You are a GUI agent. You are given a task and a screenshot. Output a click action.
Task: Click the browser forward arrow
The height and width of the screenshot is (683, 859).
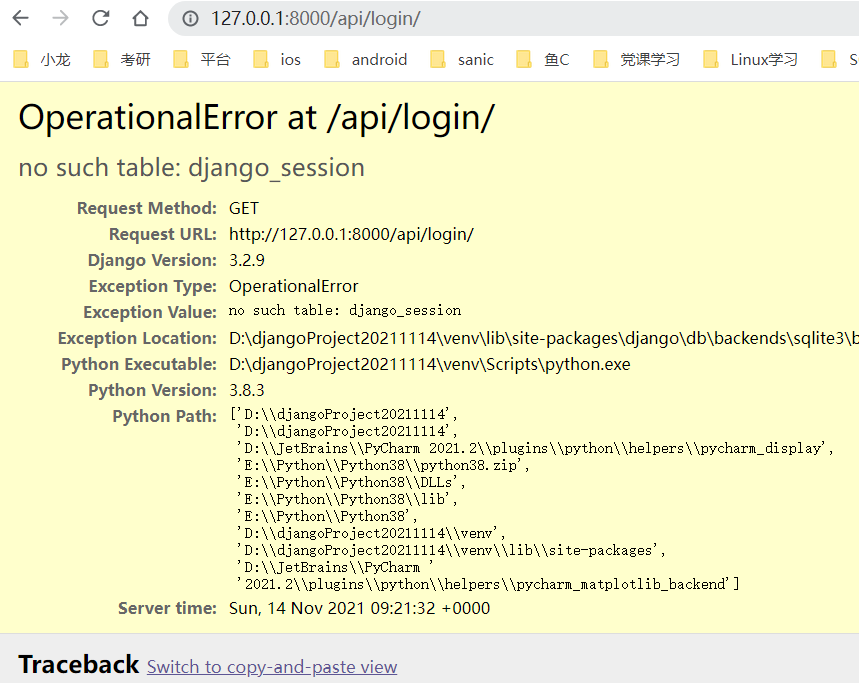pyautogui.click(x=60, y=18)
